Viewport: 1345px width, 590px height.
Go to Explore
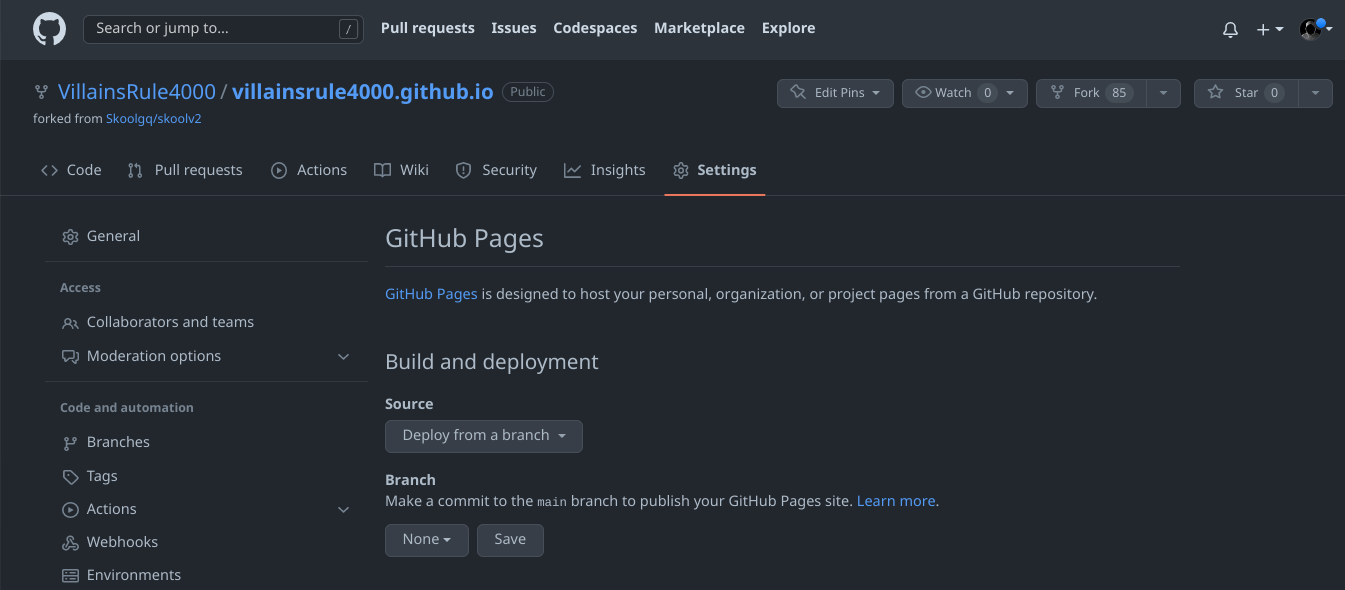coord(788,28)
